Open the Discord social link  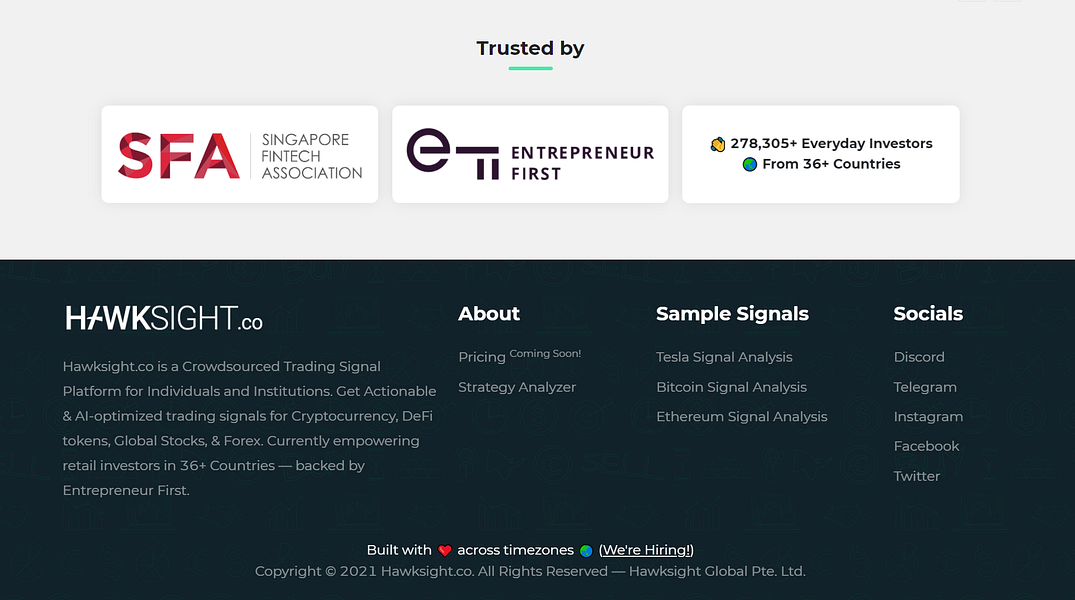(919, 357)
